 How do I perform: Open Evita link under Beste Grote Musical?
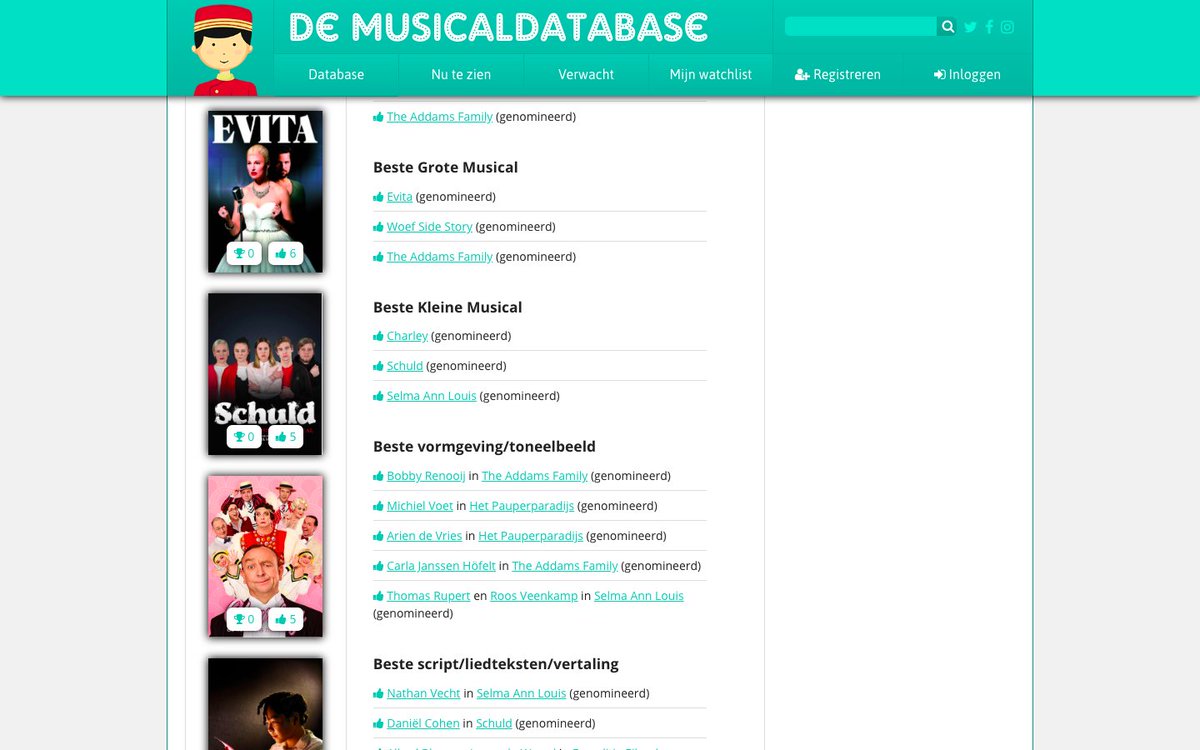tap(399, 197)
